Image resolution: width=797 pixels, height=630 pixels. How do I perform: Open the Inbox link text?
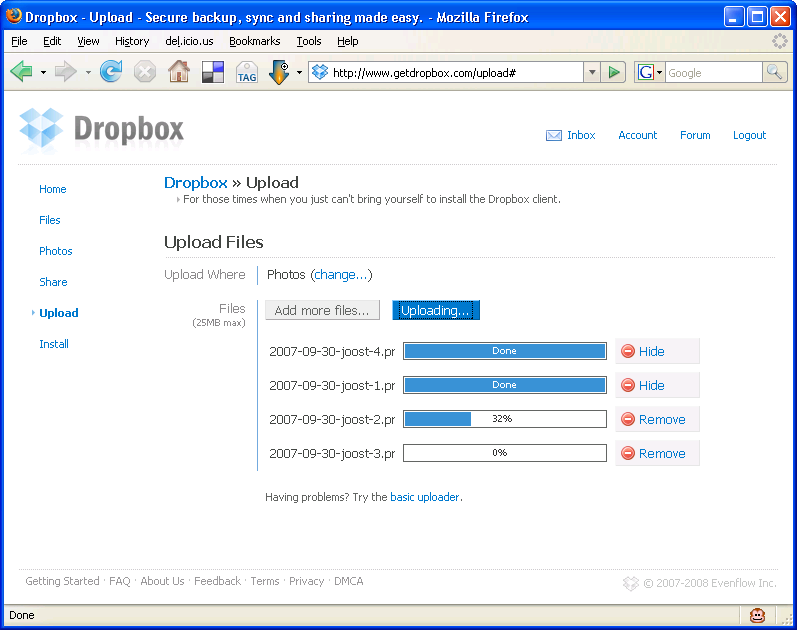[x=581, y=135]
